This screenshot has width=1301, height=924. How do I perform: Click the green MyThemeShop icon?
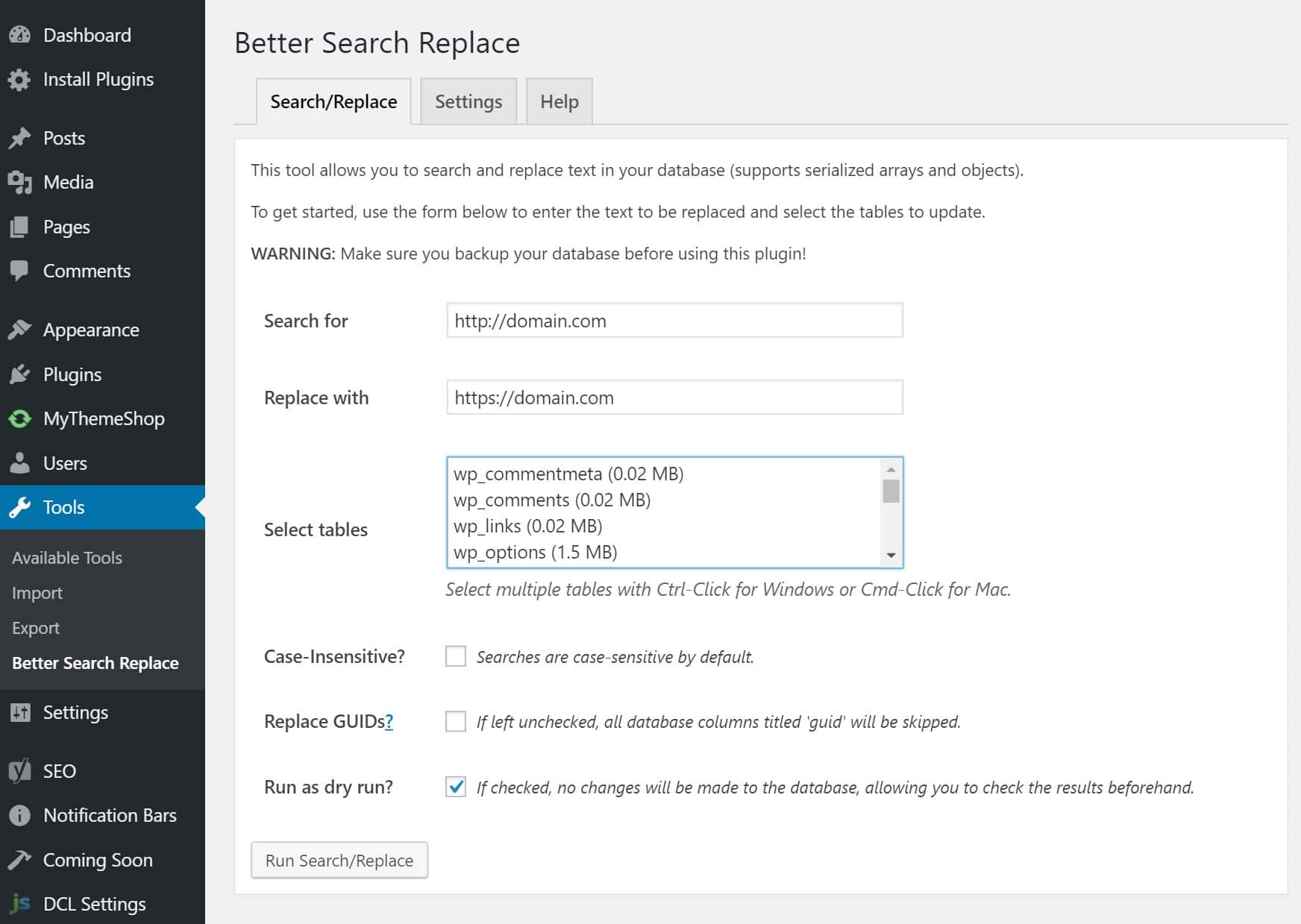coord(20,419)
